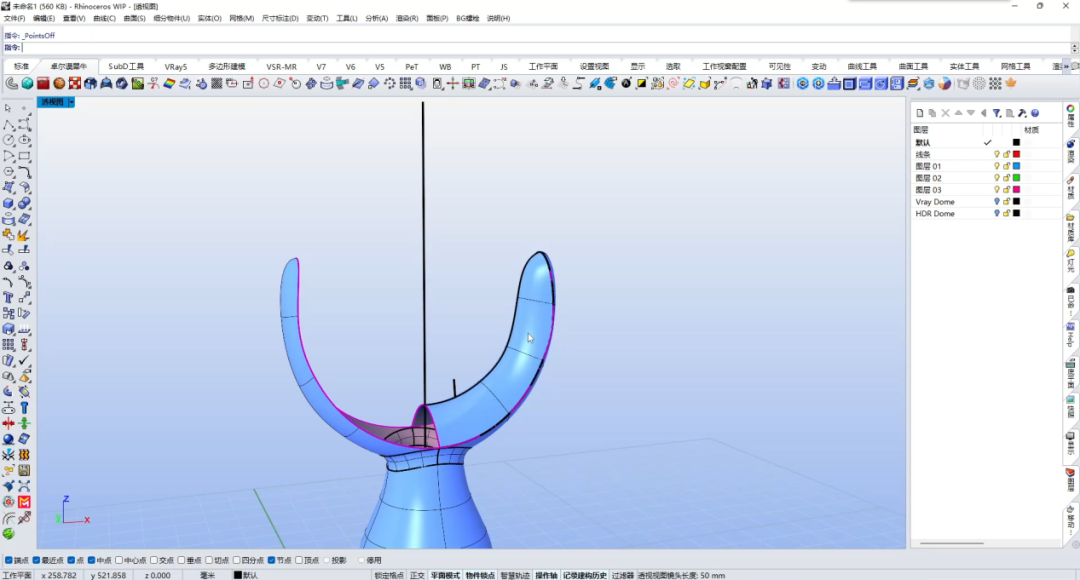Toggle 智慧轨迹 smart track button

point(515,575)
